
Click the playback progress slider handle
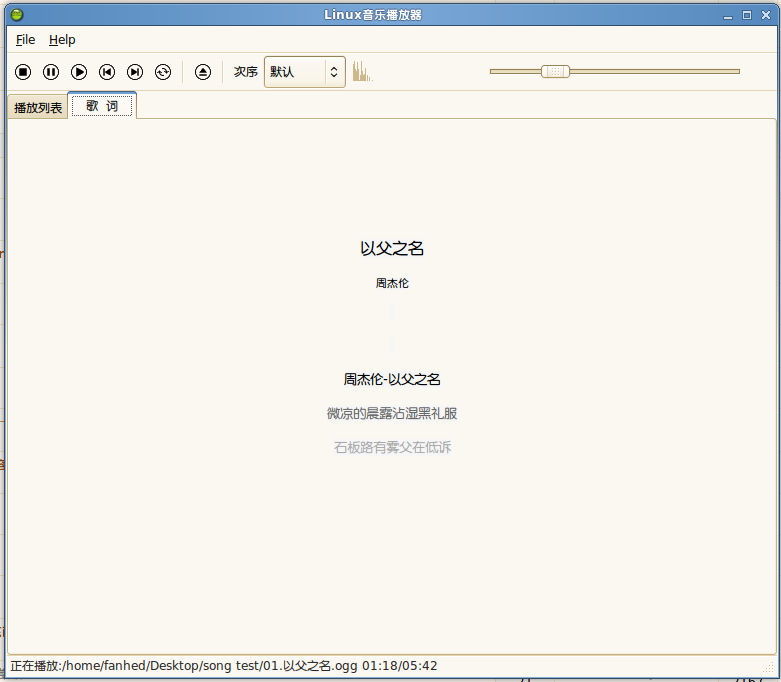tap(555, 71)
